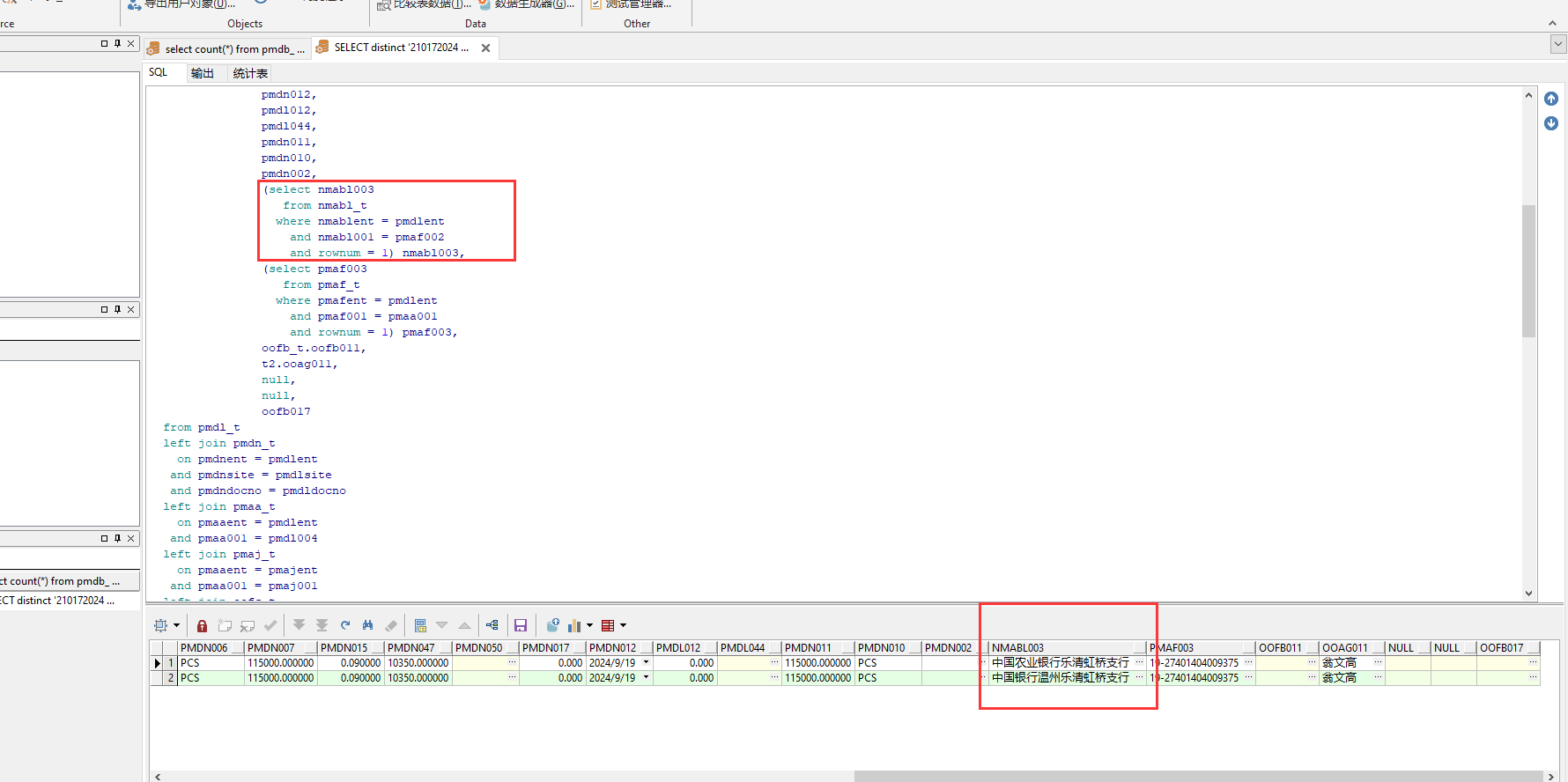1568x782 pixels.
Task: Toggle pin on bottom-left docked panel
Action: pyautogui.click(x=117, y=538)
